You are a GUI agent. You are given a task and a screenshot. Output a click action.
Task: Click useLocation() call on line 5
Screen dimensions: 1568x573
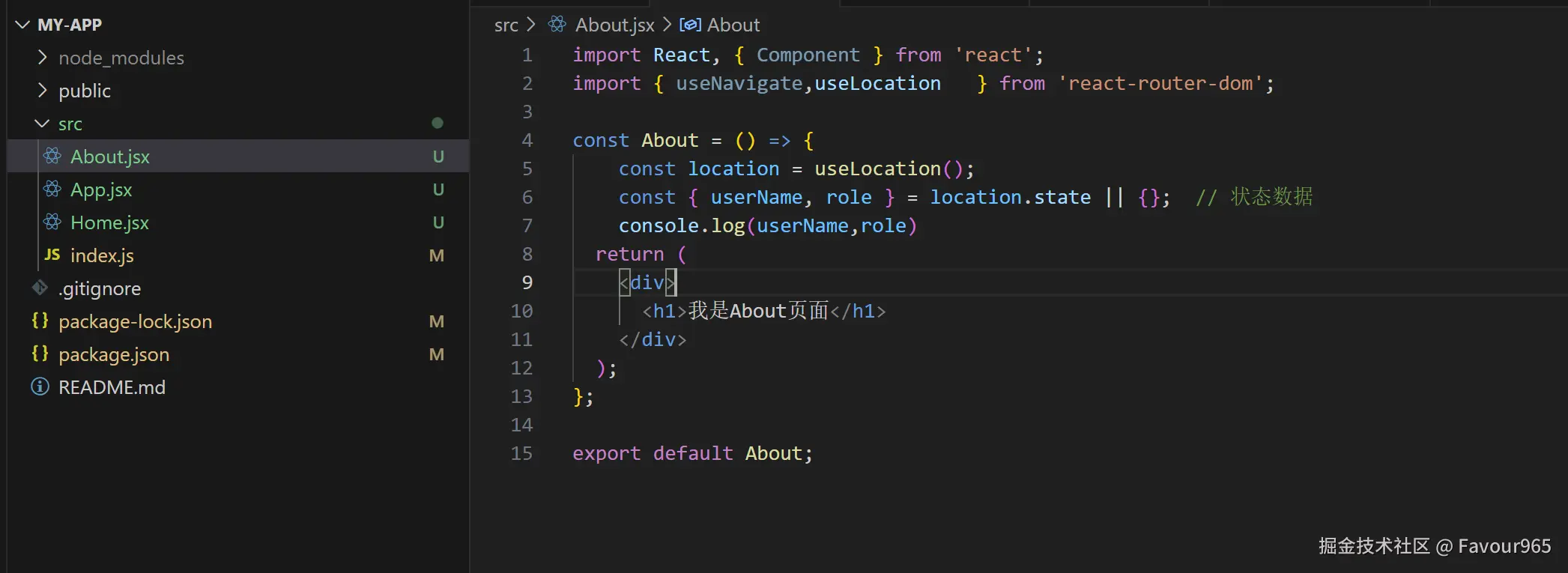(889, 169)
